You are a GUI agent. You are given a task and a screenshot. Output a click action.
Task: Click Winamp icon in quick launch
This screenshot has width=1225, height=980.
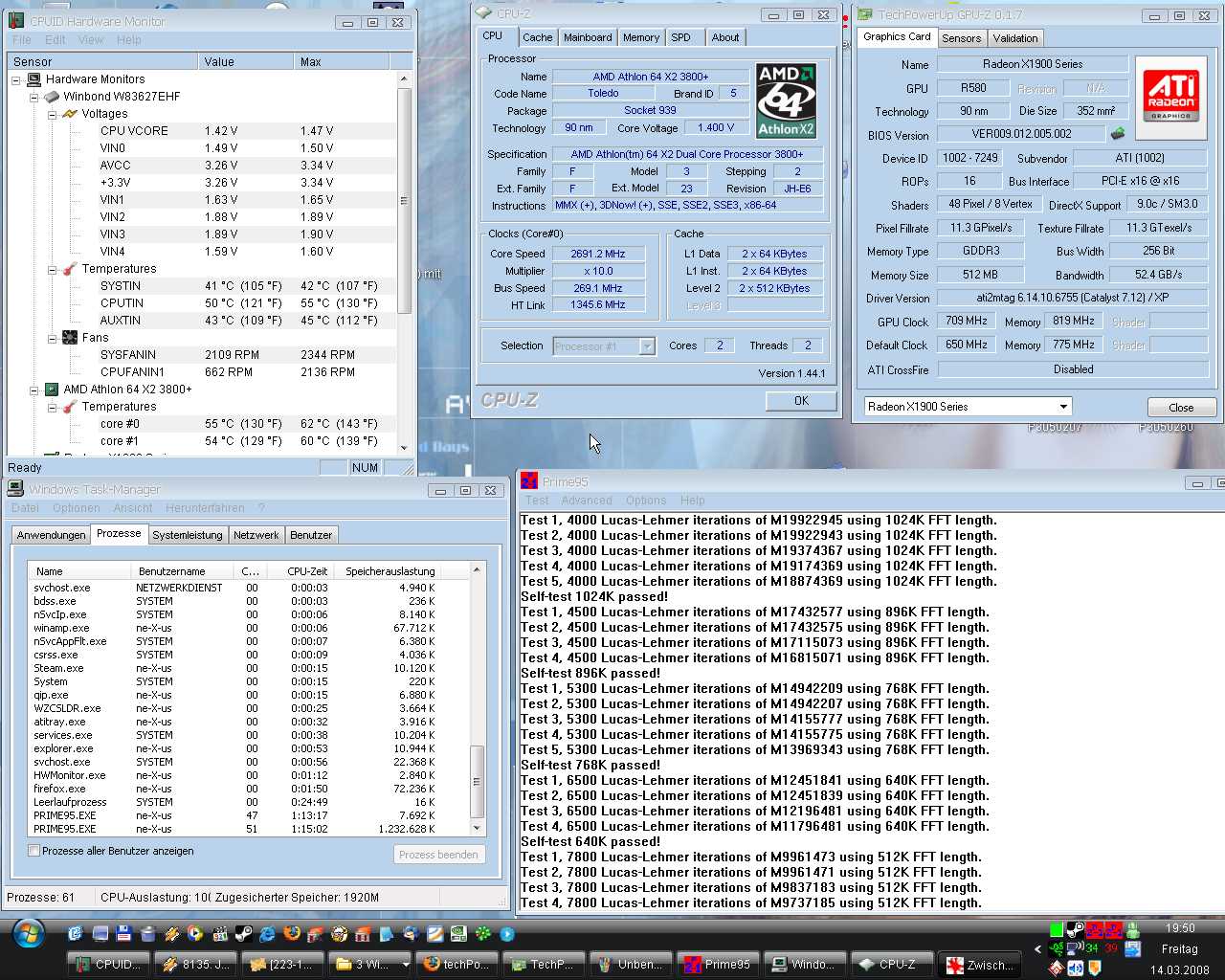[x=172, y=933]
